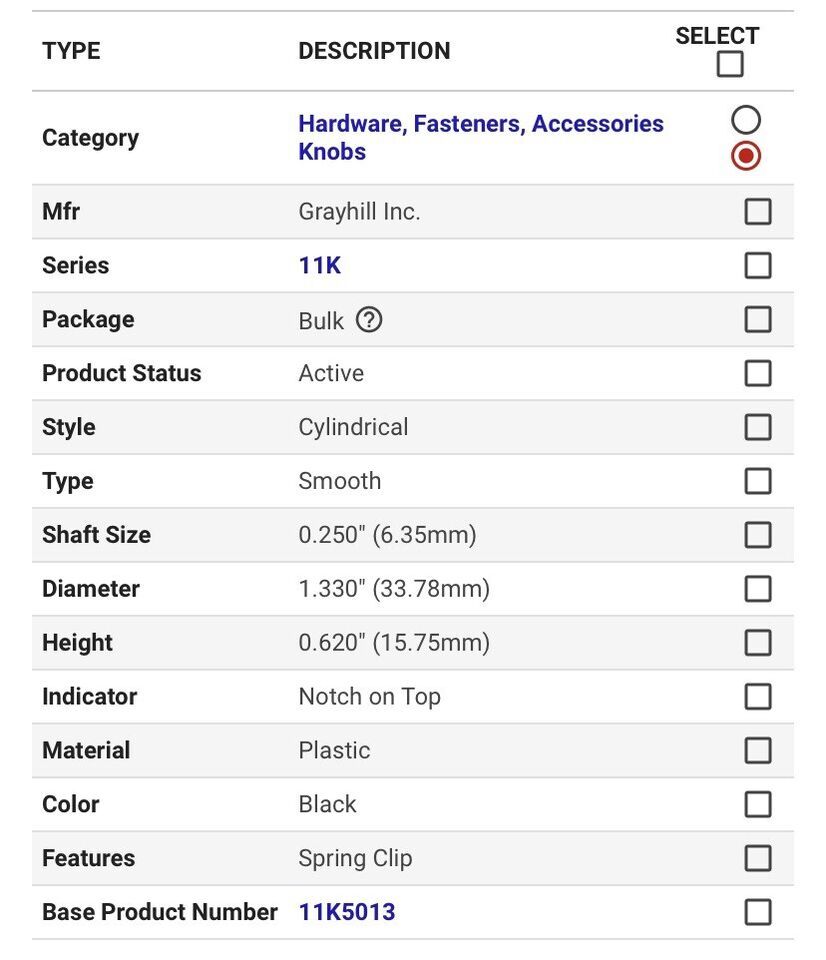Viewport: 826px width, 960px height.
Task: Follow the 11K series link
Action: click(x=320, y=266)
